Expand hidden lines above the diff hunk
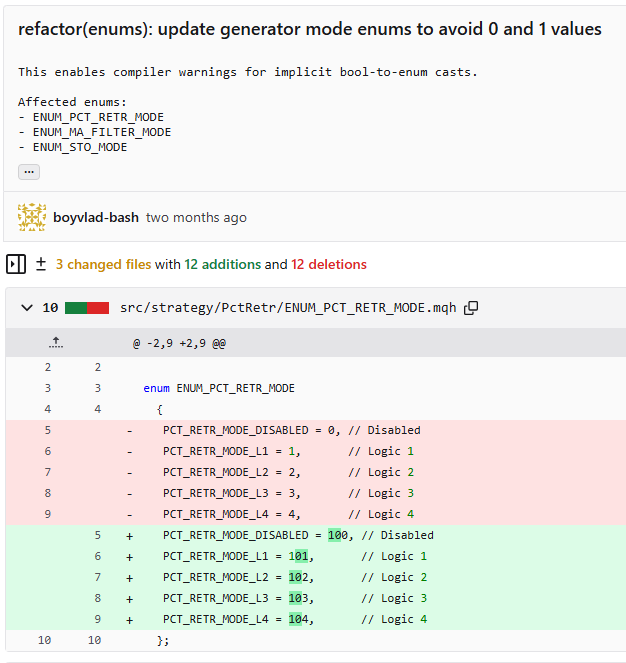This screenshot has width=626, height=663. click(x=56, y=343)
